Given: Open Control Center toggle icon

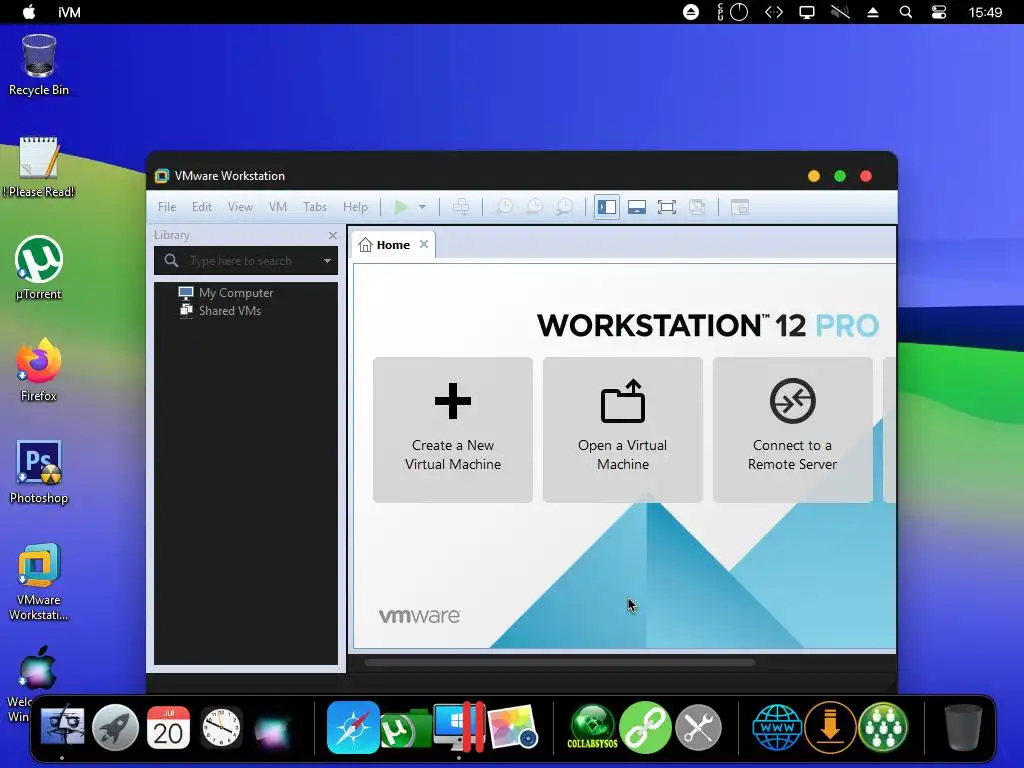Looking at the screenshot, I should coord(938,12).
